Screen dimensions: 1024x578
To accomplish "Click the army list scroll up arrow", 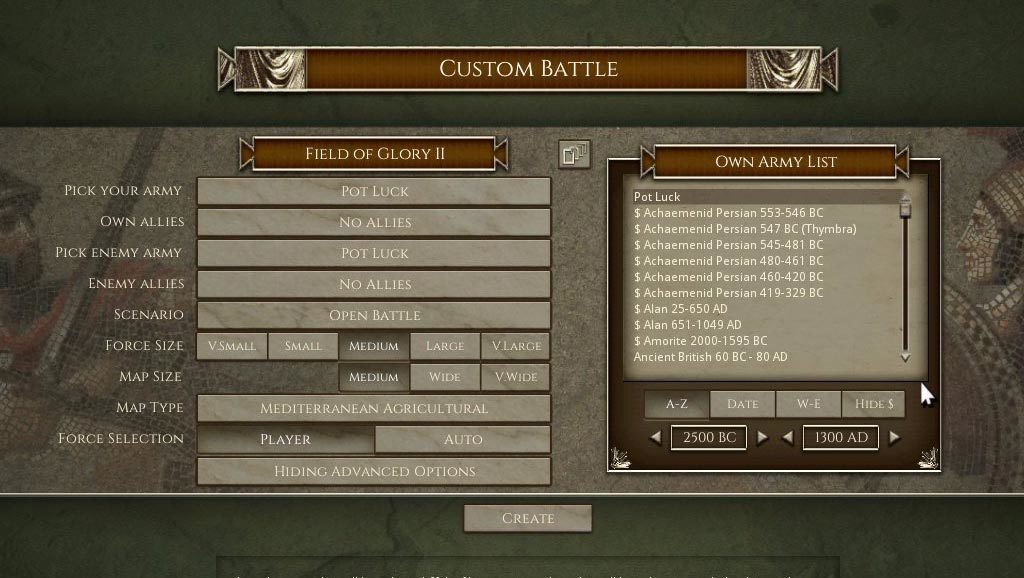I will coord(905,197).
